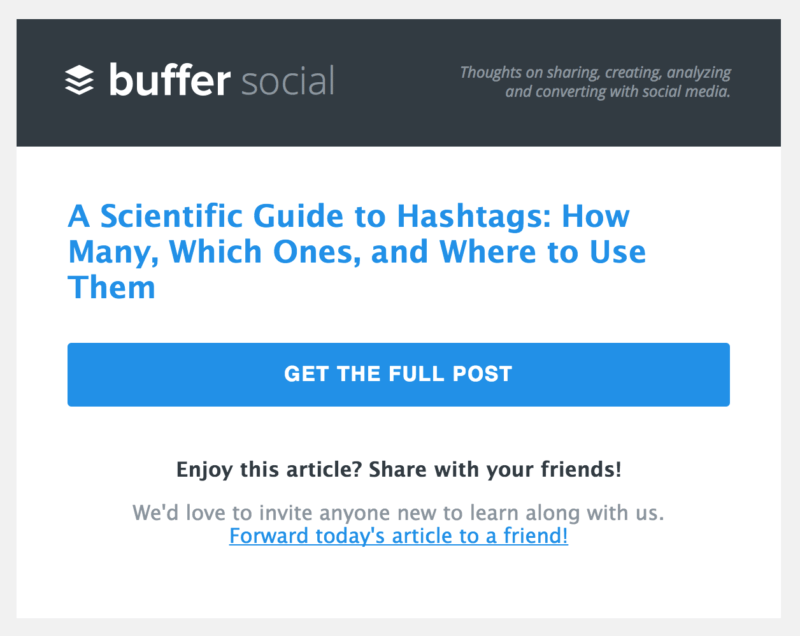The height and width of the screenshot is (636, 800).
Task: Click the headline's final line reading 'Them'
Action: pyautogui.click(x=112, y=287)
